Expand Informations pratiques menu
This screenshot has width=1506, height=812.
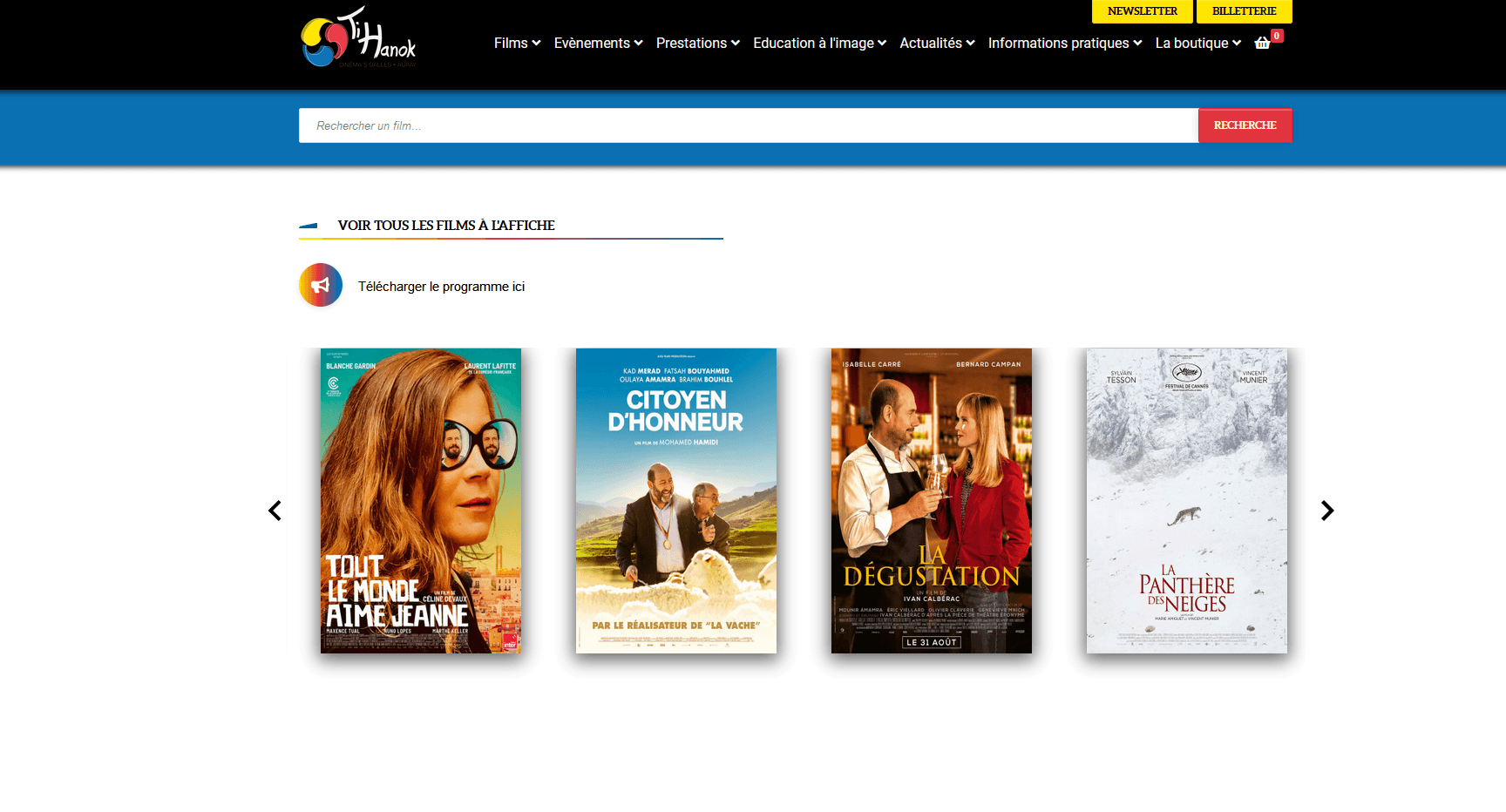tap(1065, 43)
